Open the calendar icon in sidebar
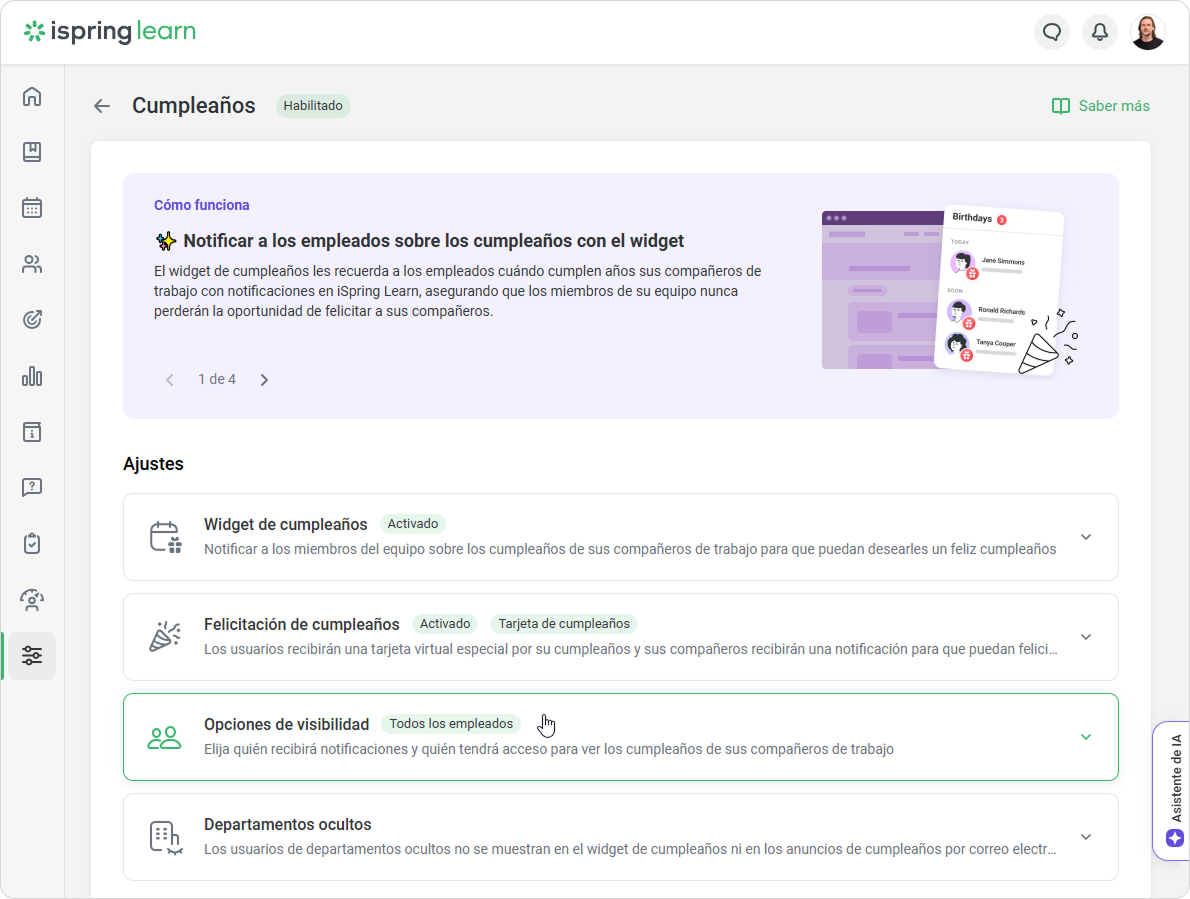Screen dimensions: 1190x899 (32, 208)
